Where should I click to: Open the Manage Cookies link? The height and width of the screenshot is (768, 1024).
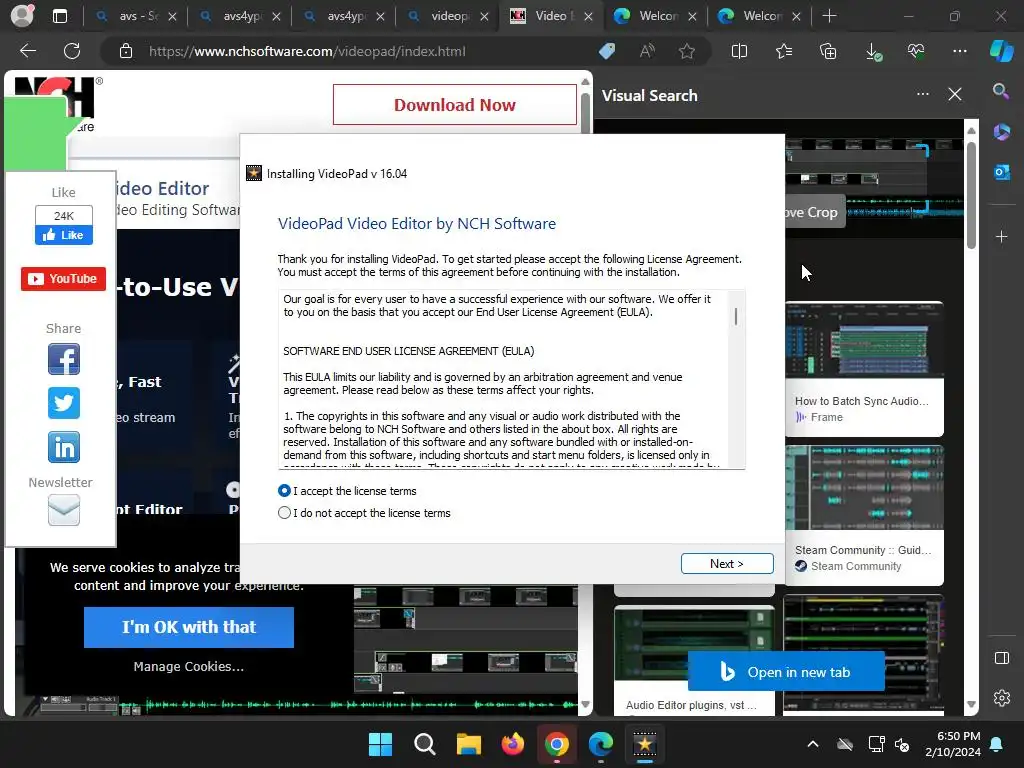189,666
